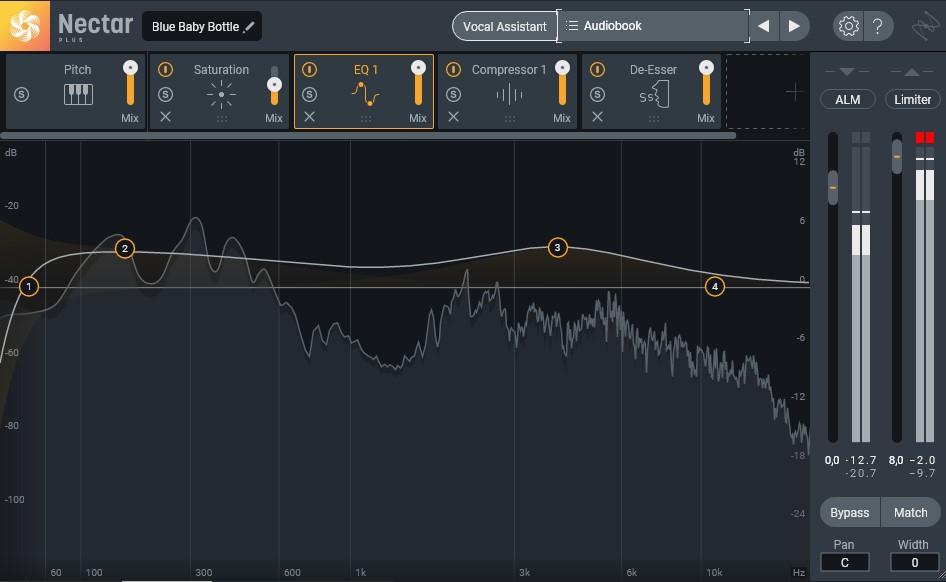Screen dimensions: 946x582
Task: Select the Saturation module starburst icon
Action: tap(221, 95)
